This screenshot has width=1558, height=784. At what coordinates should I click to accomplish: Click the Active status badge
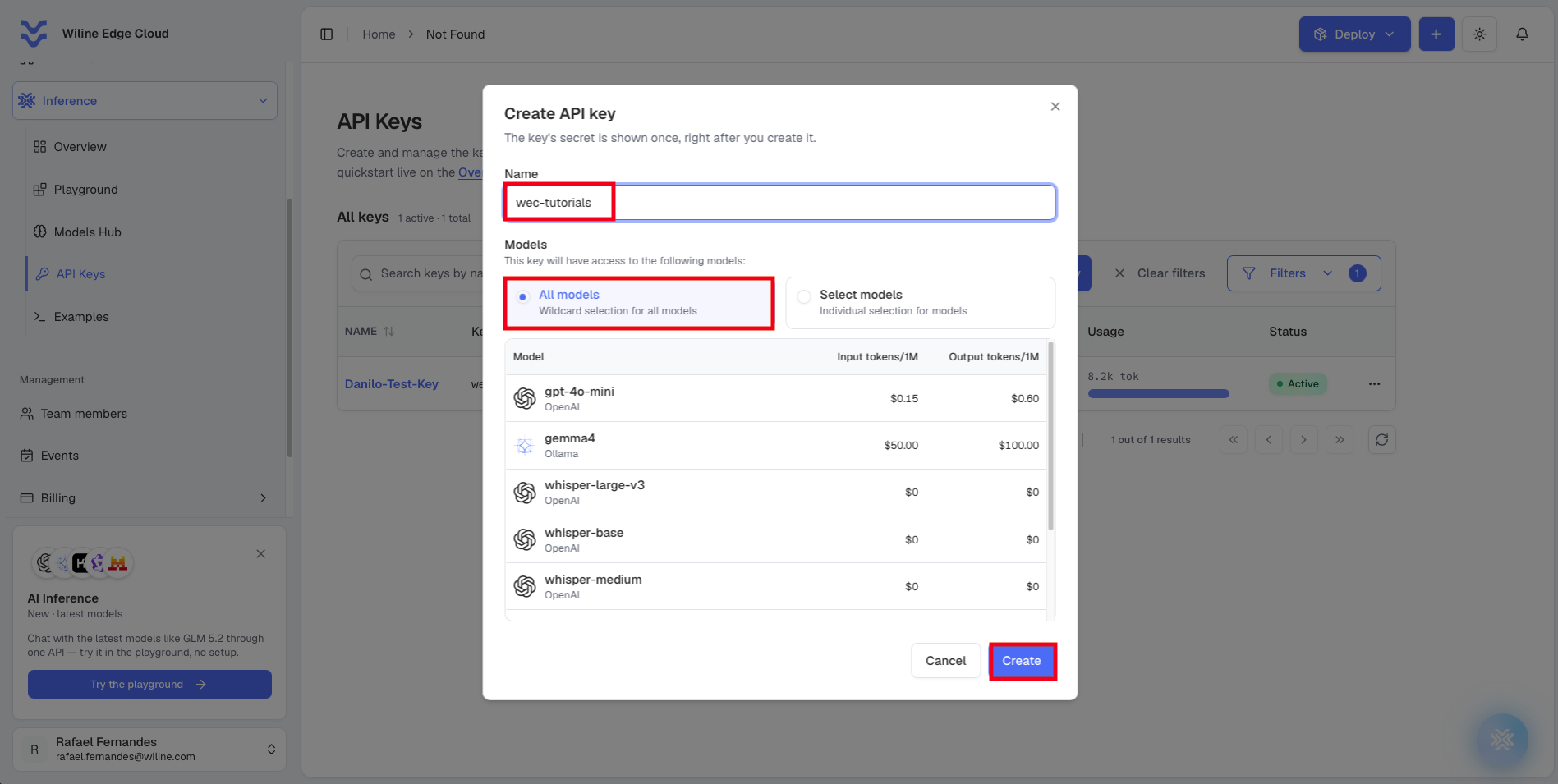[1298, 384]
